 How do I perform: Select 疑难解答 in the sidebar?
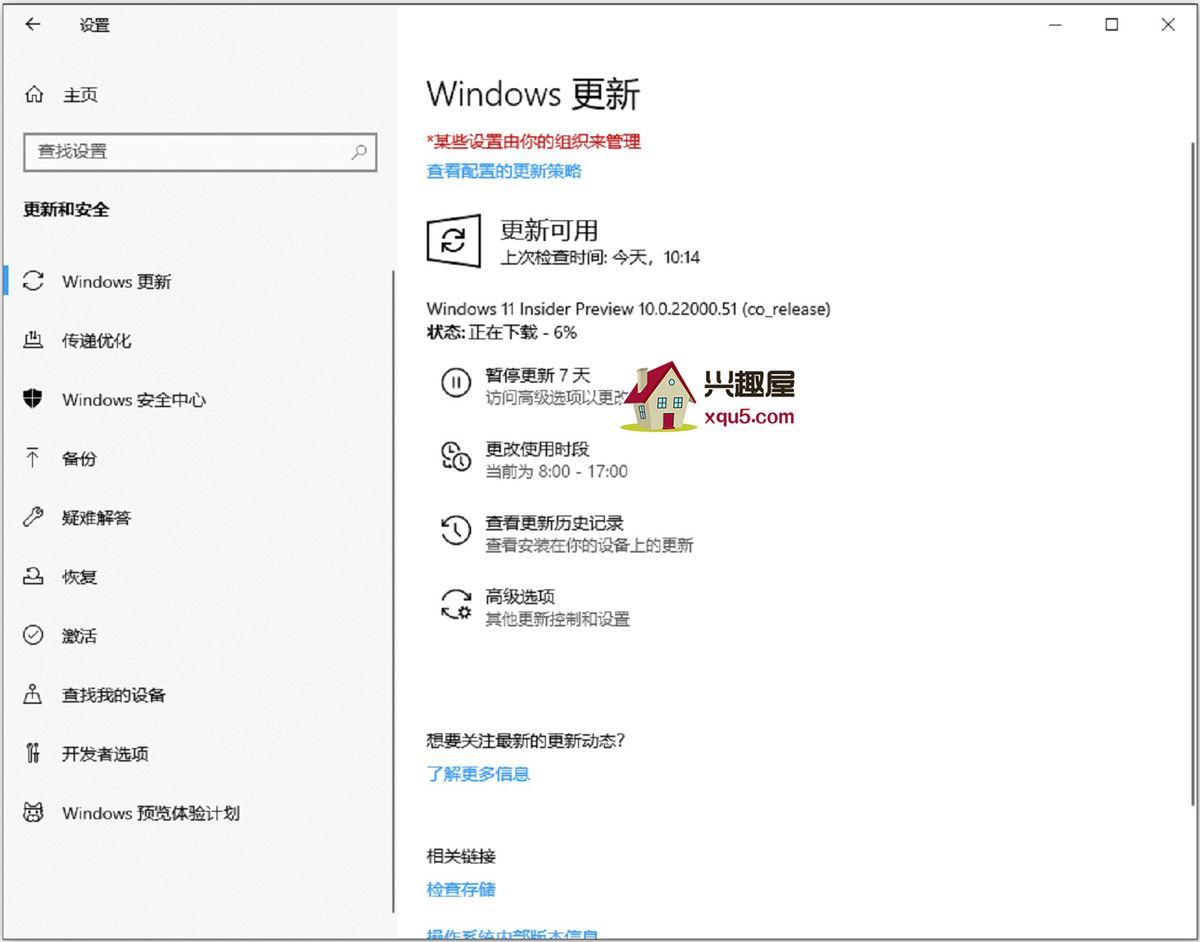(x=97, y=517)
